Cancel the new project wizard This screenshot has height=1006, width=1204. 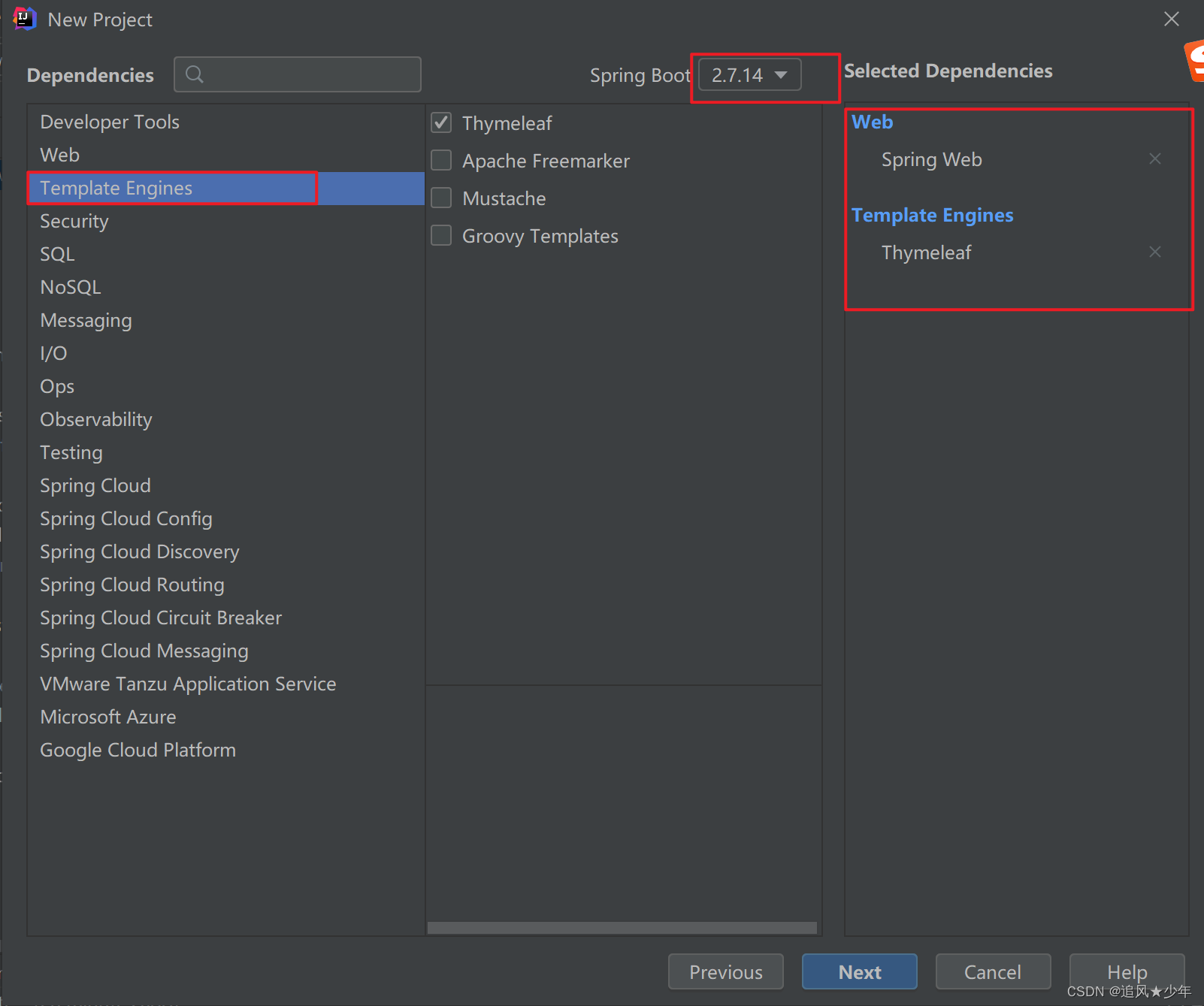click(x=993, y=971)
